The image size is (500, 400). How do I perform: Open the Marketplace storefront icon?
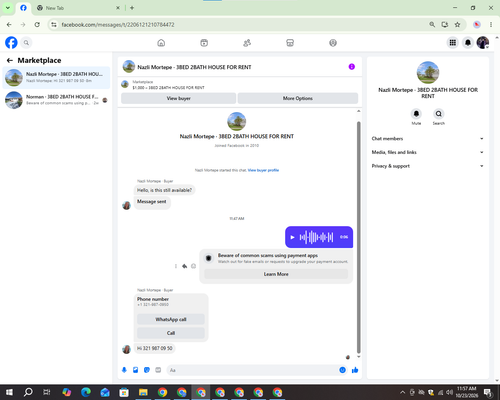point(290,43)
